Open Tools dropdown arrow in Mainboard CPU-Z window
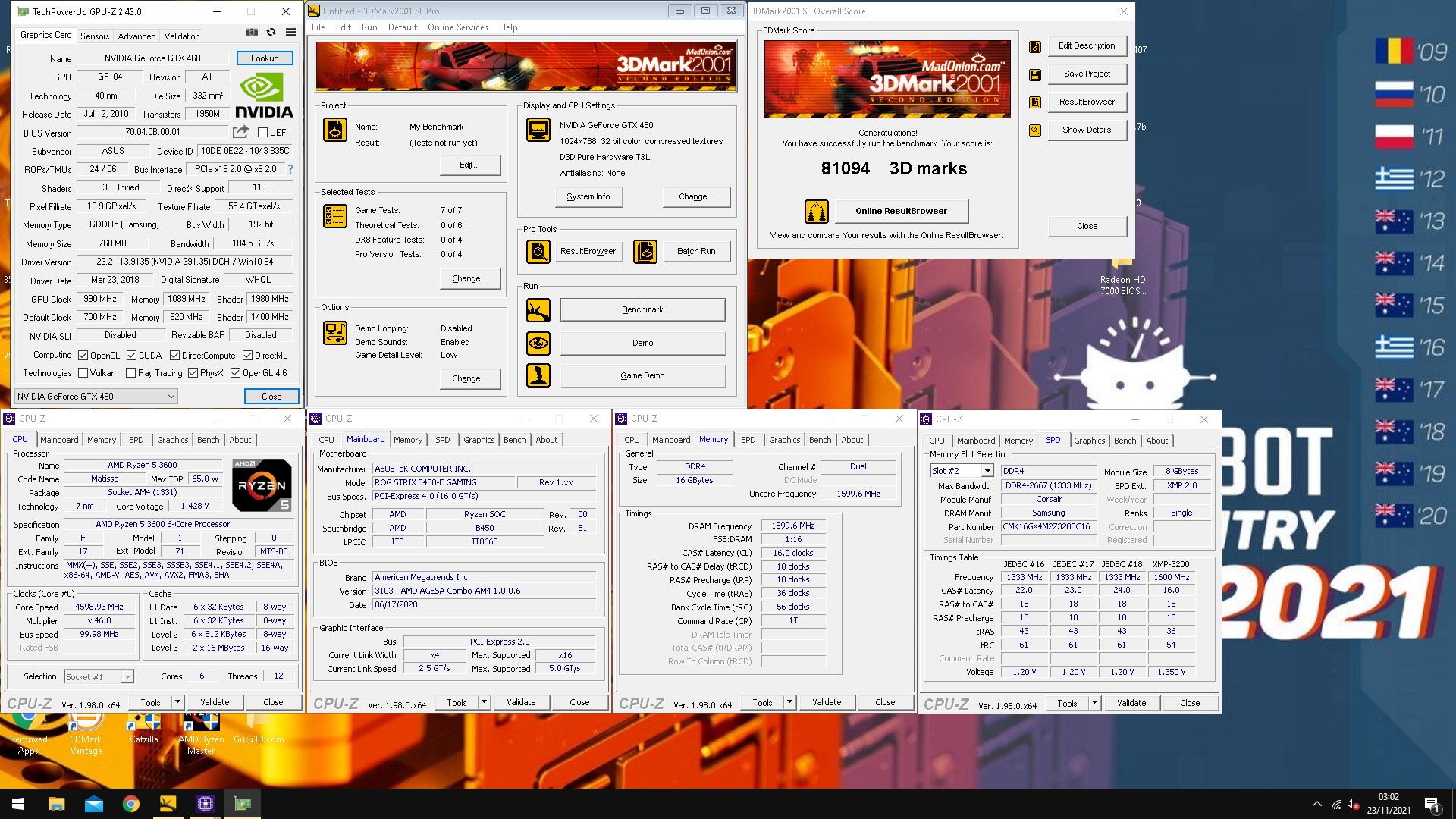This screenshot has width=1456, height=819. pos(484,702)
